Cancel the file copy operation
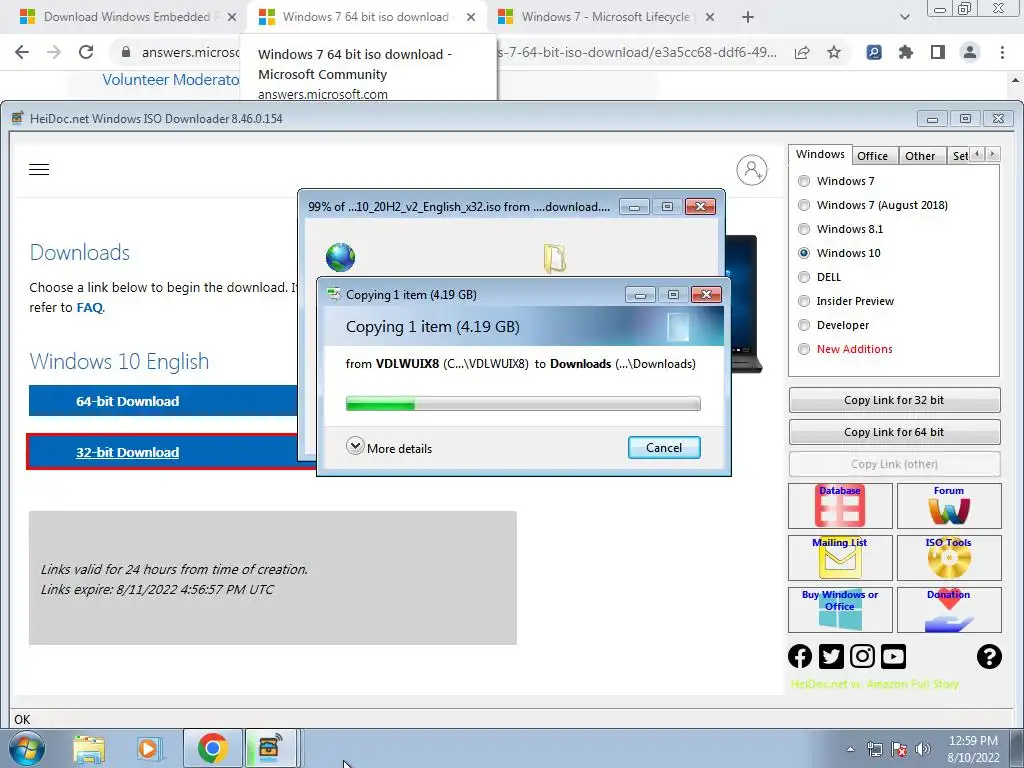The width and height of the screenshot is (1024, 768). click(664, 448)
